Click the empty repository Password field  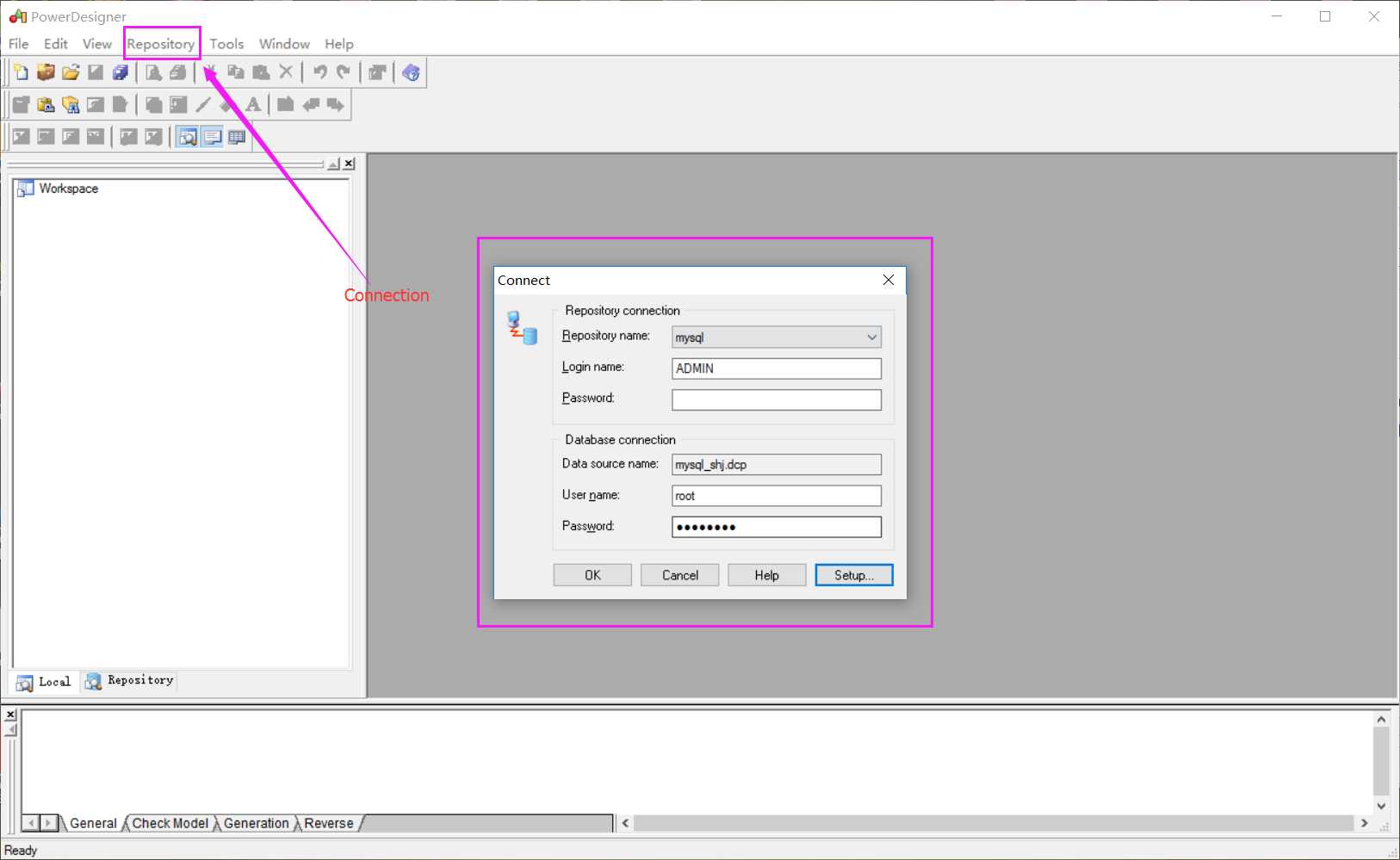(777, 399)
